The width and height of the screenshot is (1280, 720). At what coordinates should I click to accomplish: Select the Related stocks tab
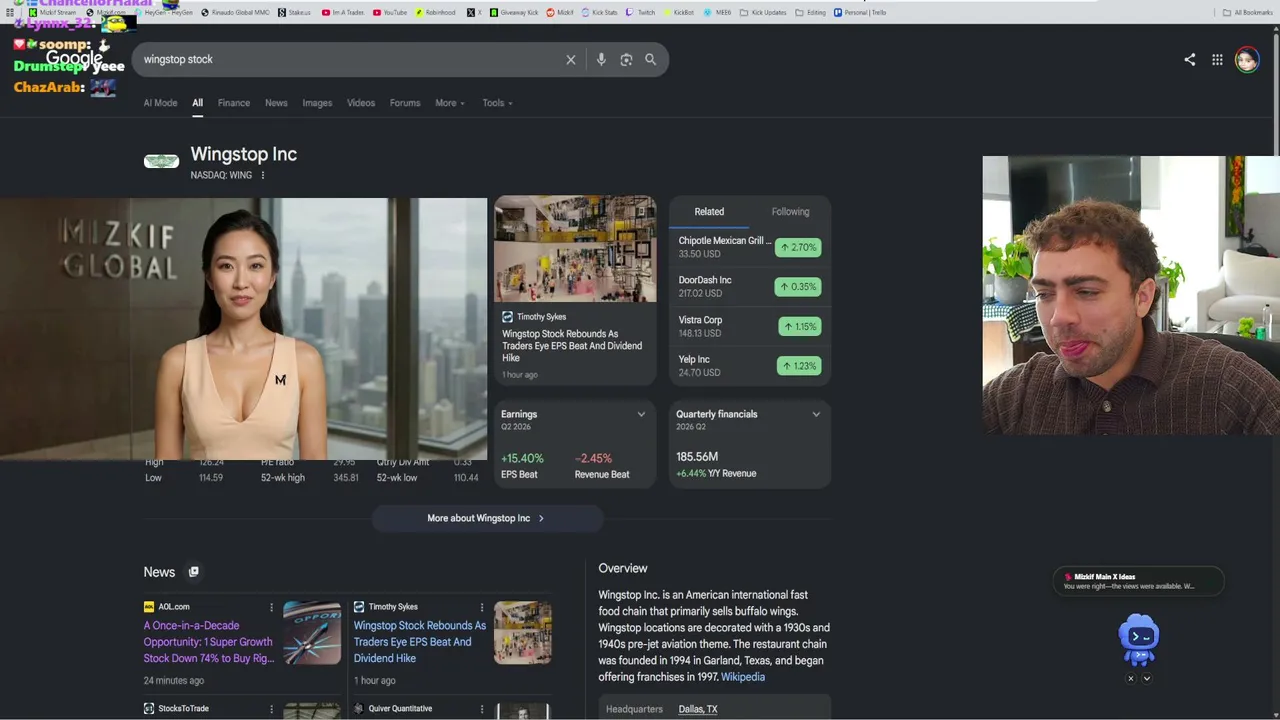click(x=709, y=212)
